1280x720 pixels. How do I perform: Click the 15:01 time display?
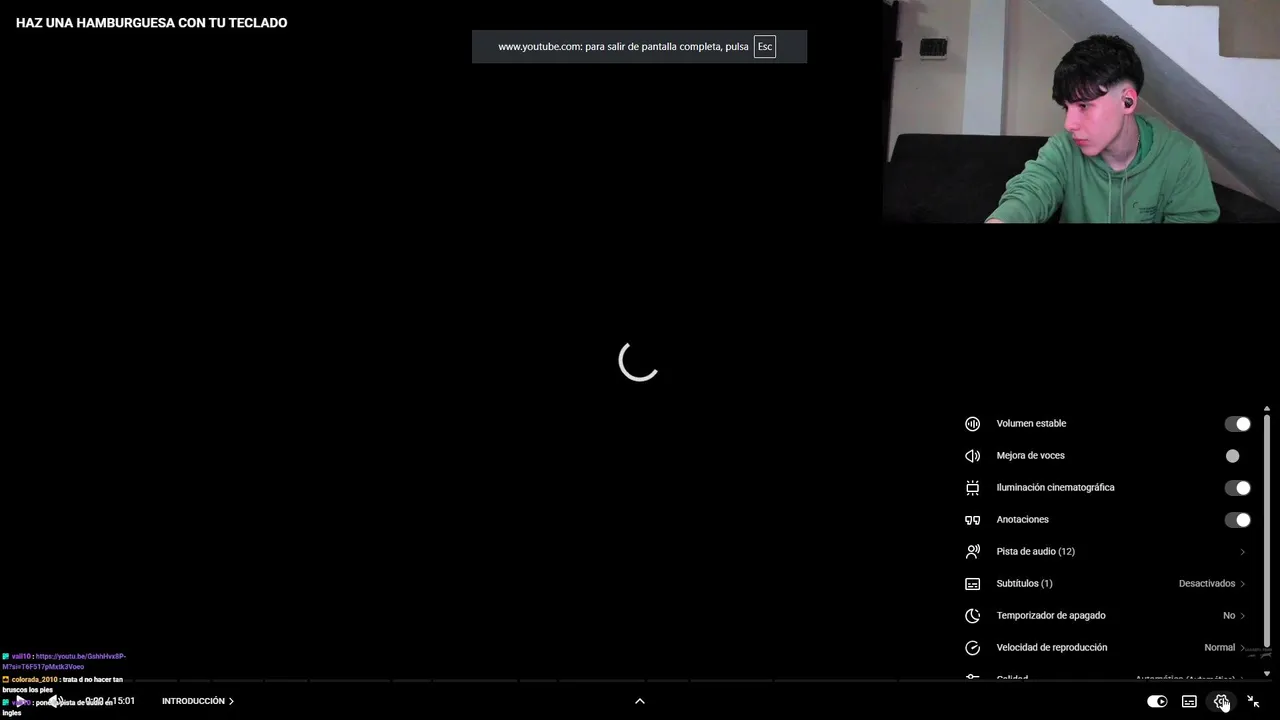coord(122,701)
